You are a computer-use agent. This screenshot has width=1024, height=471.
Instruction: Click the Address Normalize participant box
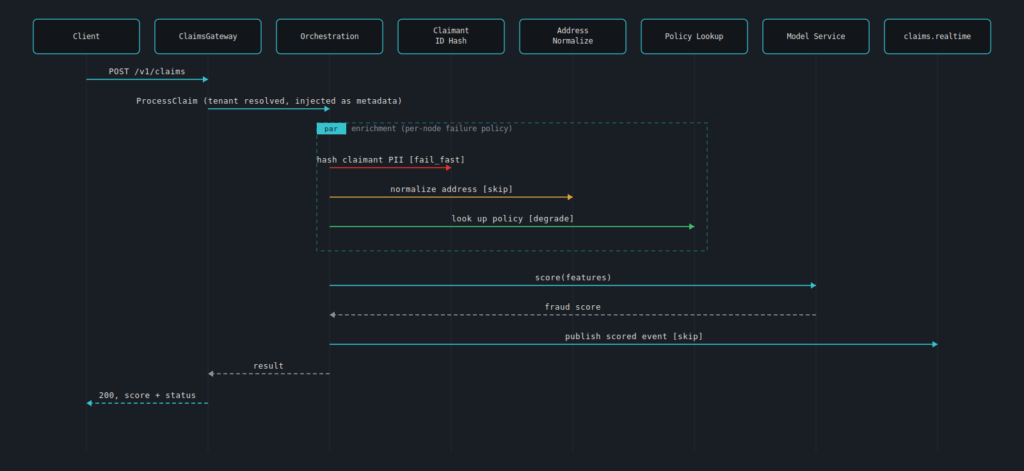[x=573, y=37]
